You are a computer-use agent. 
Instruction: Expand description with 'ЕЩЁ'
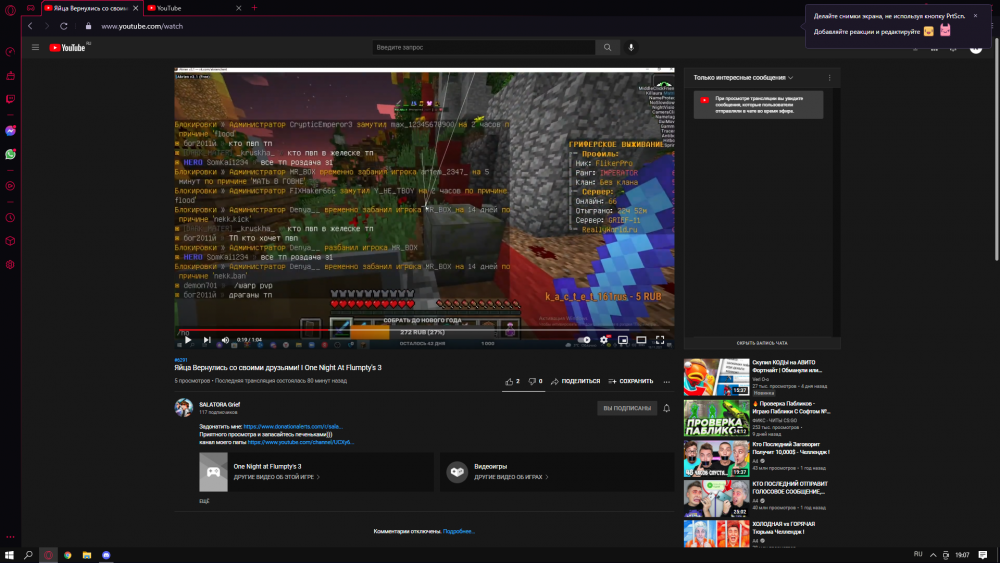(x=204, y=501)
